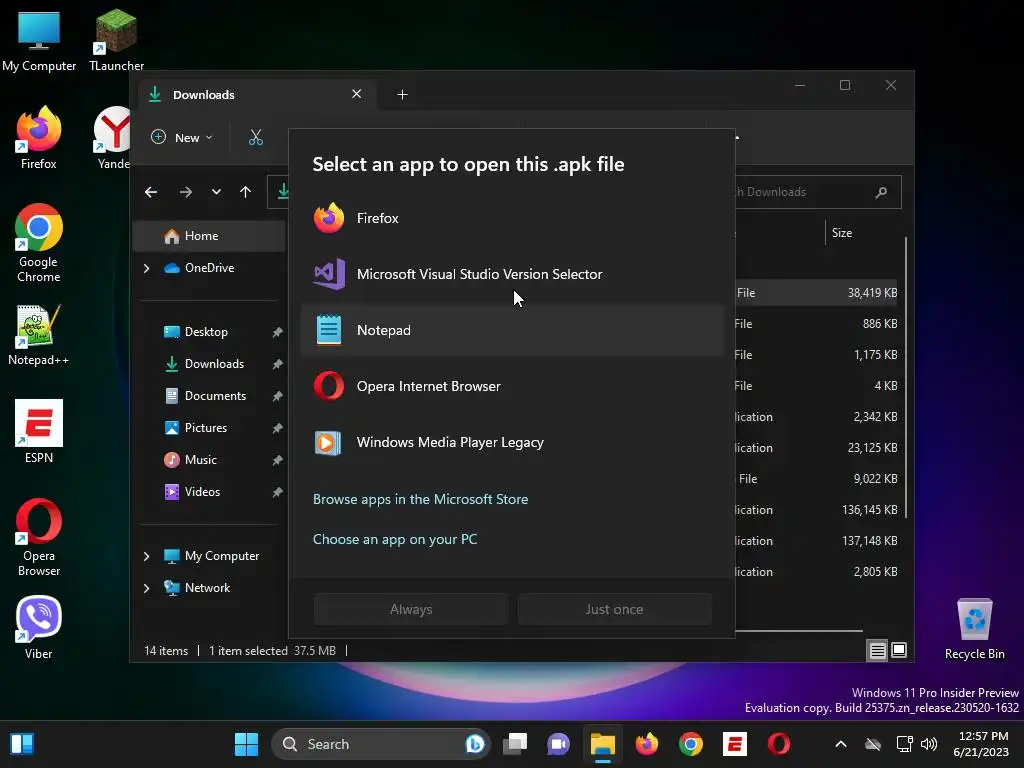Open recent locations dropdown chevron
This screenshot has height=768, width=1024.
216,192
